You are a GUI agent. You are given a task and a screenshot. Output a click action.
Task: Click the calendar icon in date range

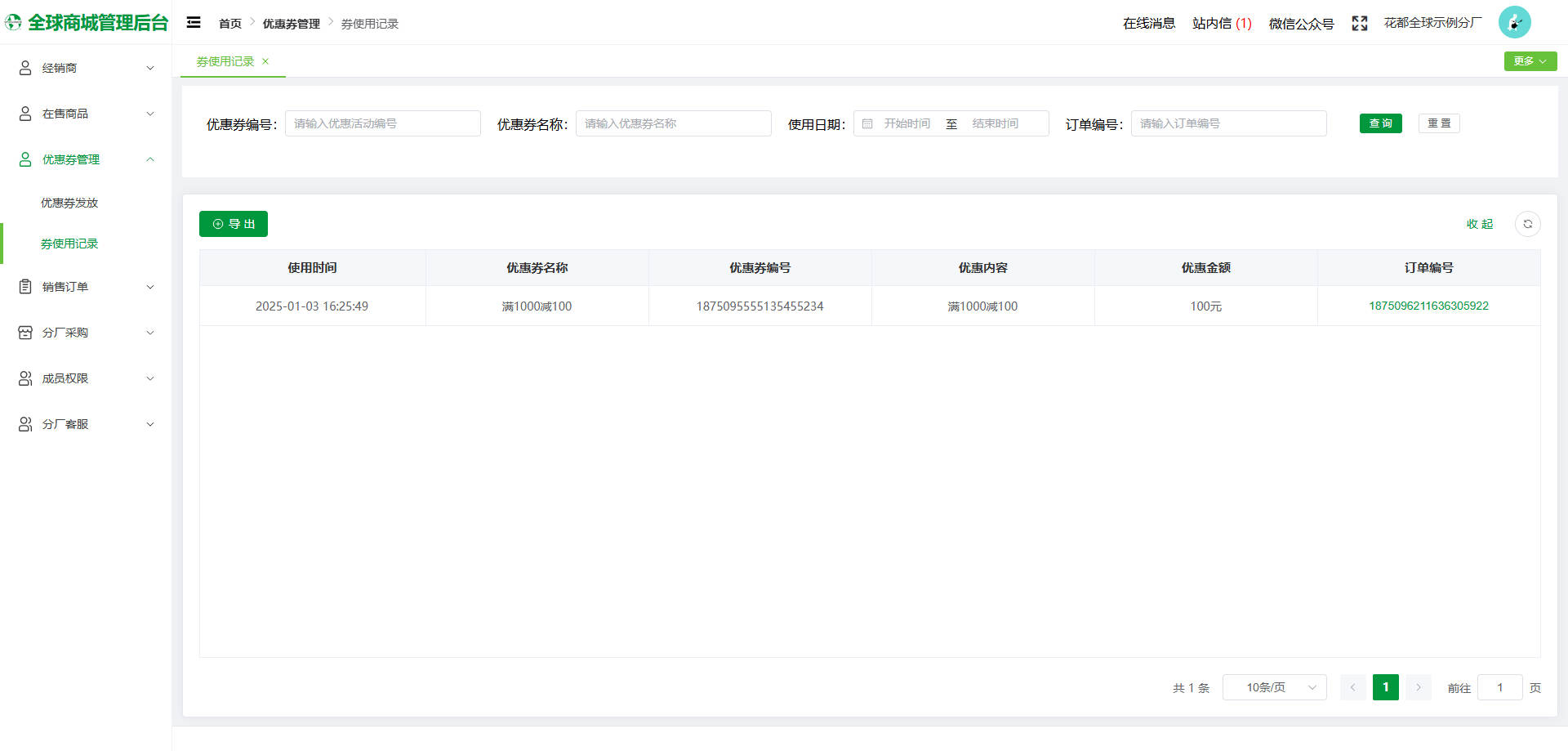coord(867,123)
